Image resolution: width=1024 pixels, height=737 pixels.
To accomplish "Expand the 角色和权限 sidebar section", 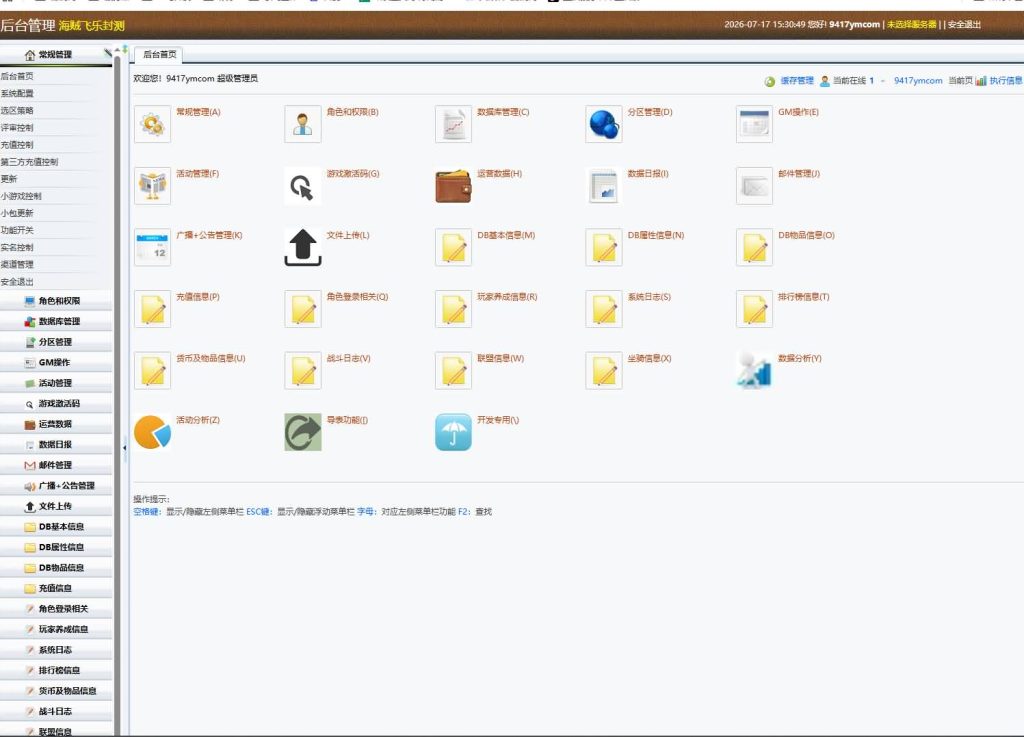I will point(56,301).
